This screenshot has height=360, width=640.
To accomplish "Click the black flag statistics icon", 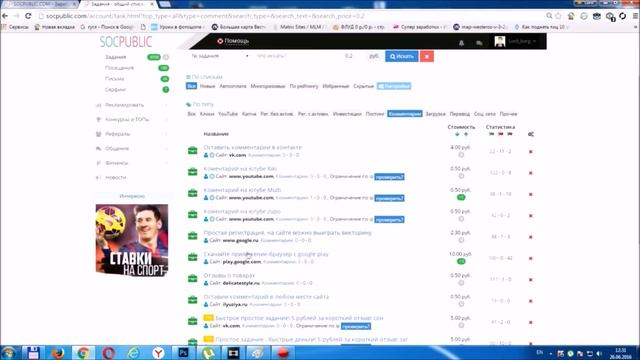I will [510, 134].
